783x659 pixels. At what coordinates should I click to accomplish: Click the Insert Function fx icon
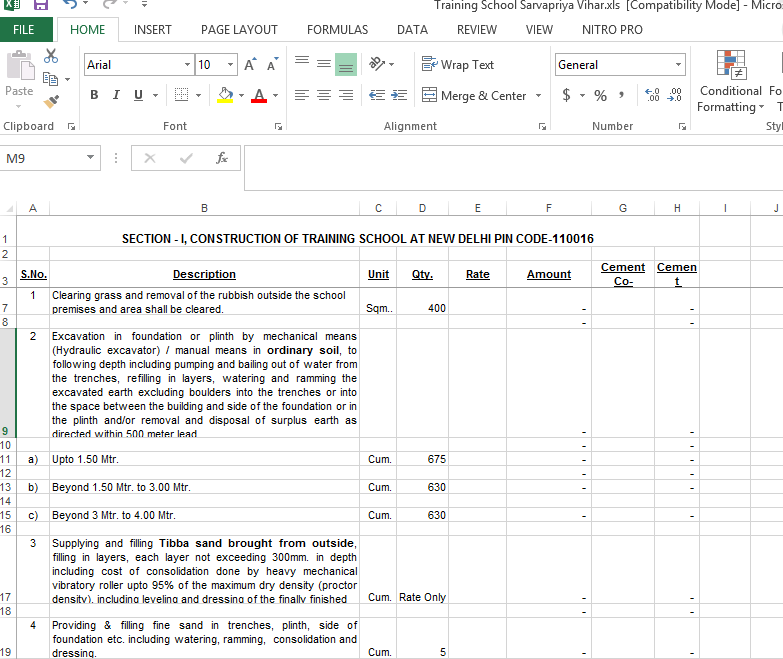pyautogui.click(x=222, y=158)
